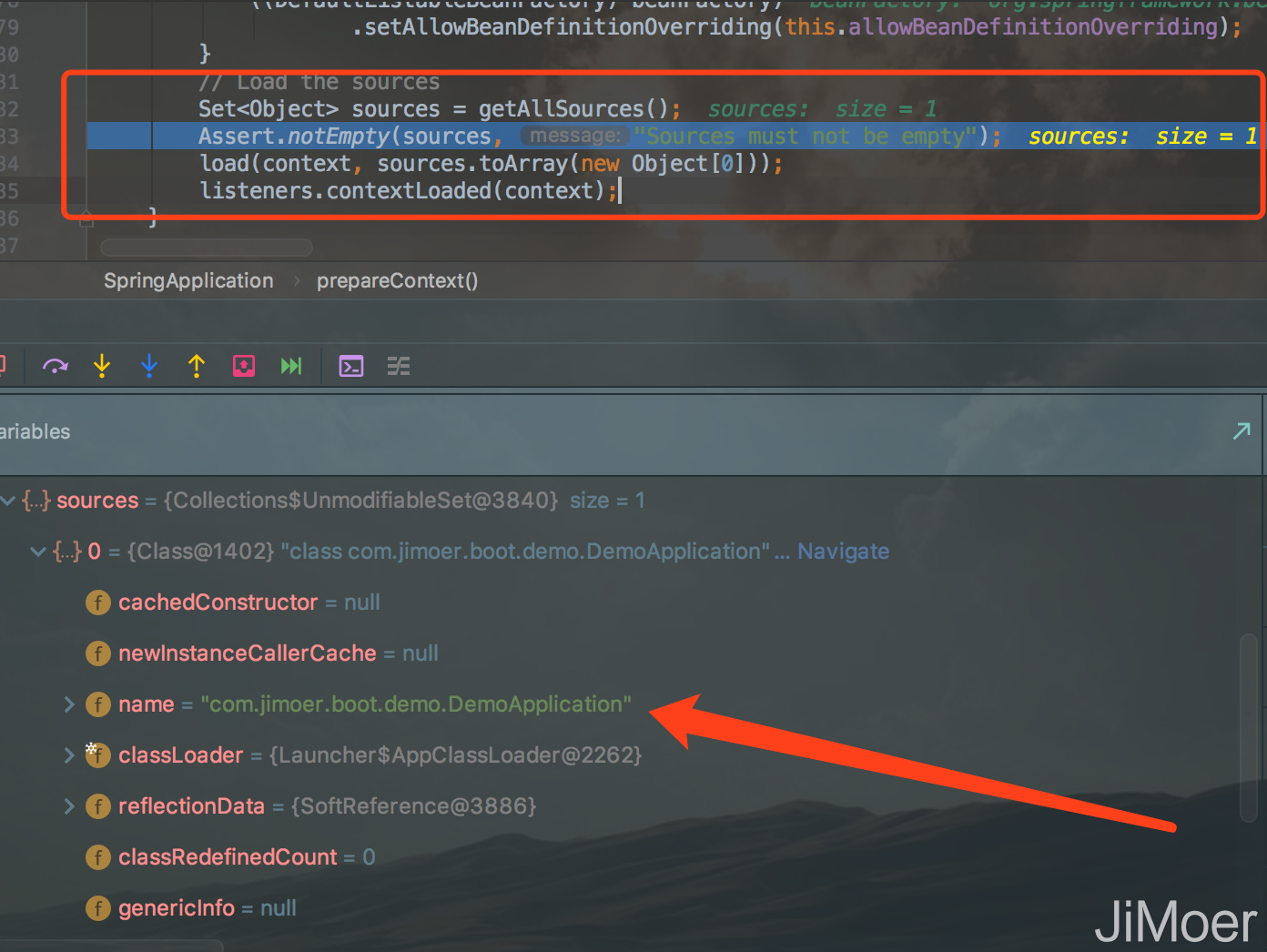1267x952 pixels.
Task: Select SpringApplication in the breadcrumb bar
Action: tap(188, 280)
